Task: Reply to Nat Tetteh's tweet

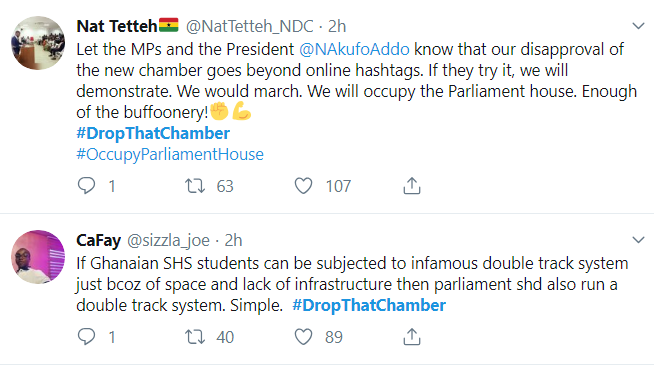Action: pos(86,186)
